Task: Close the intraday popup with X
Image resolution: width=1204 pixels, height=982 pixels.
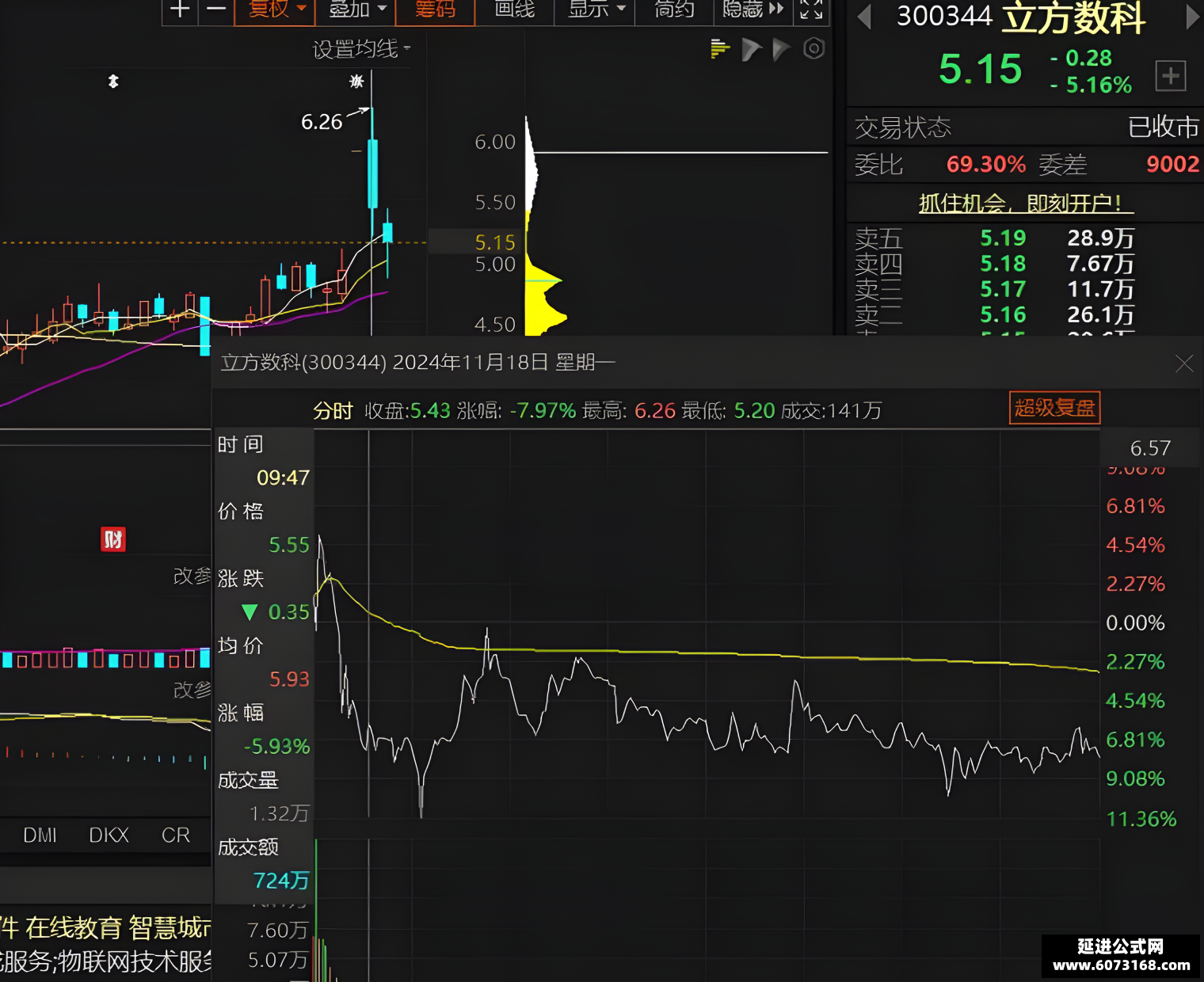Action: pos(1184,363)
